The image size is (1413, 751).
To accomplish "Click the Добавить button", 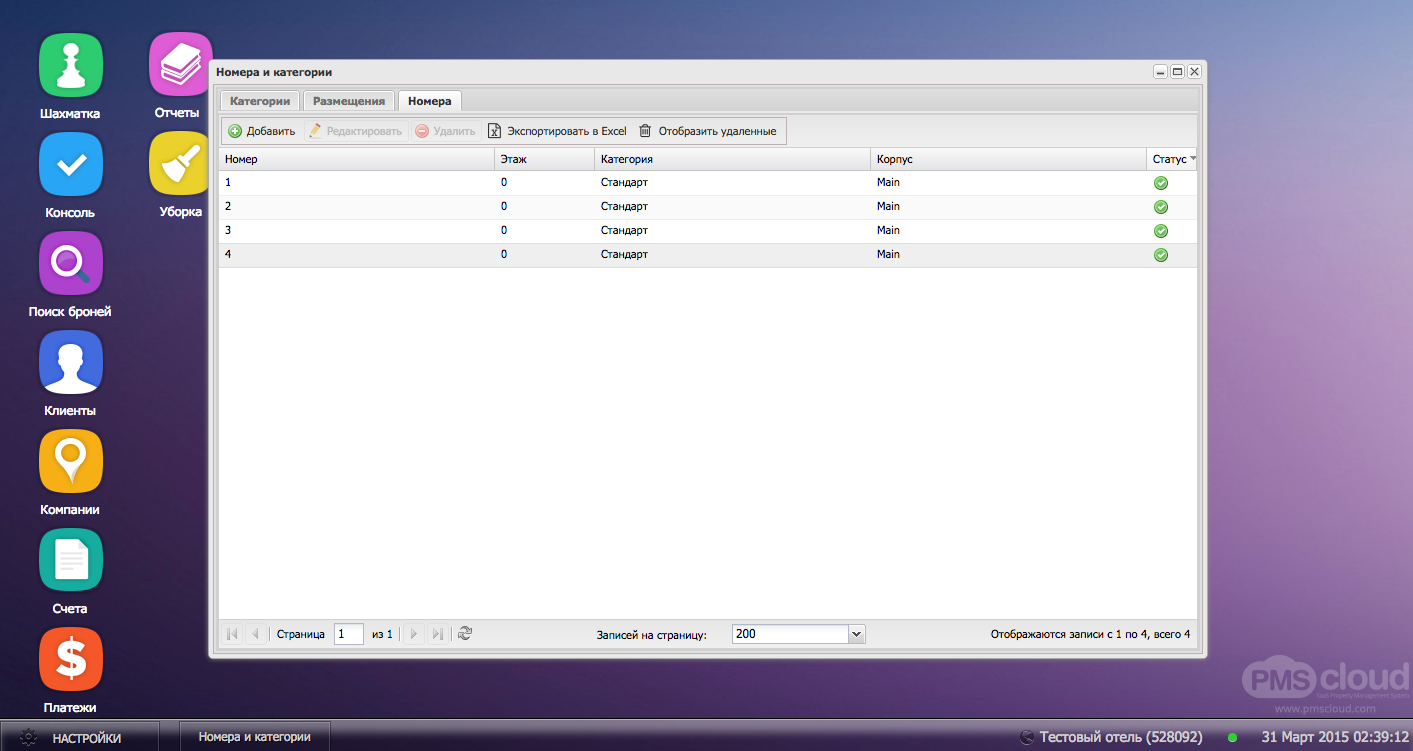I will (x=262, y=131).
